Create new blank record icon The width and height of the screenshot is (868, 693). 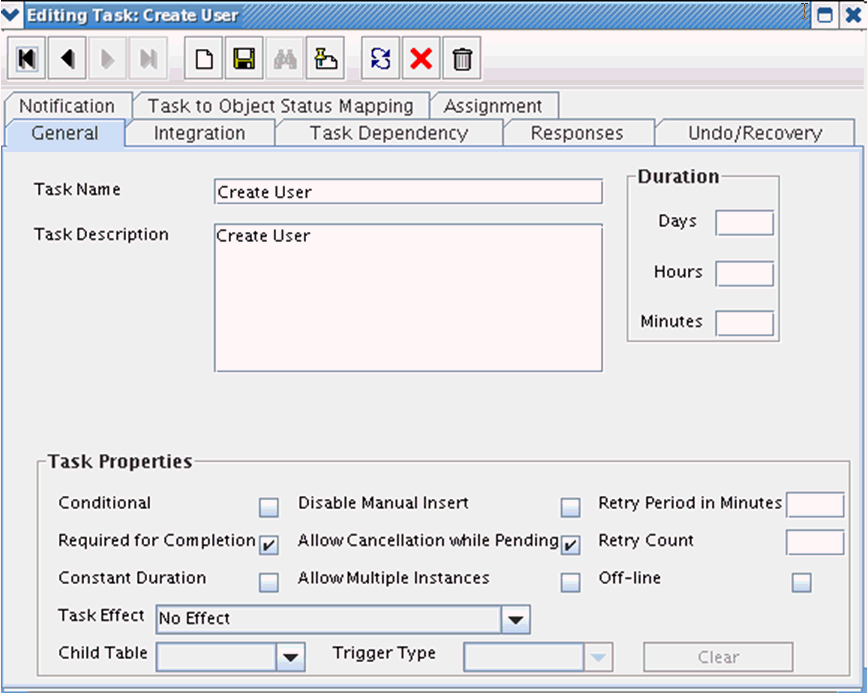tap(204, 58)
